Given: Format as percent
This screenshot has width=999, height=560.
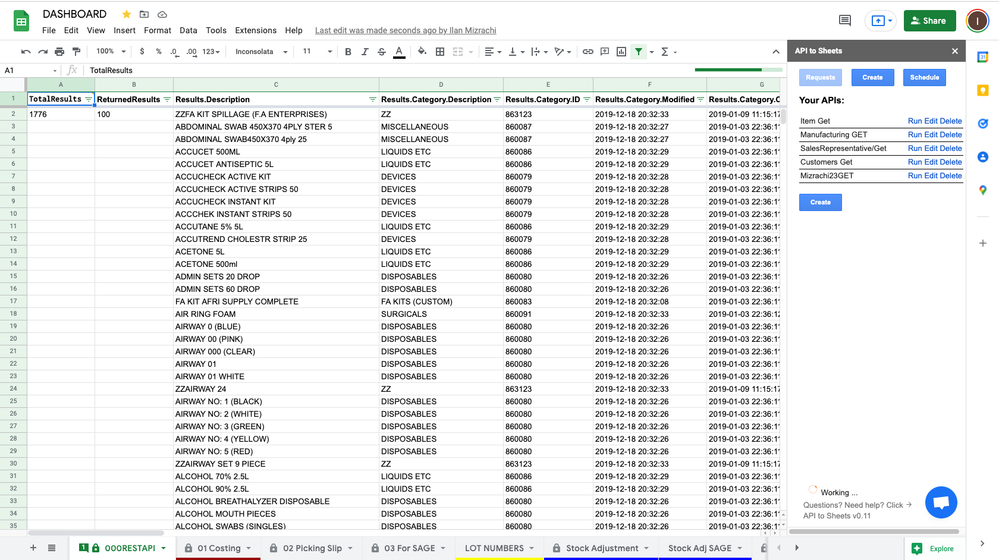Looking at the screenshot, I should click(x=159, y=52).
